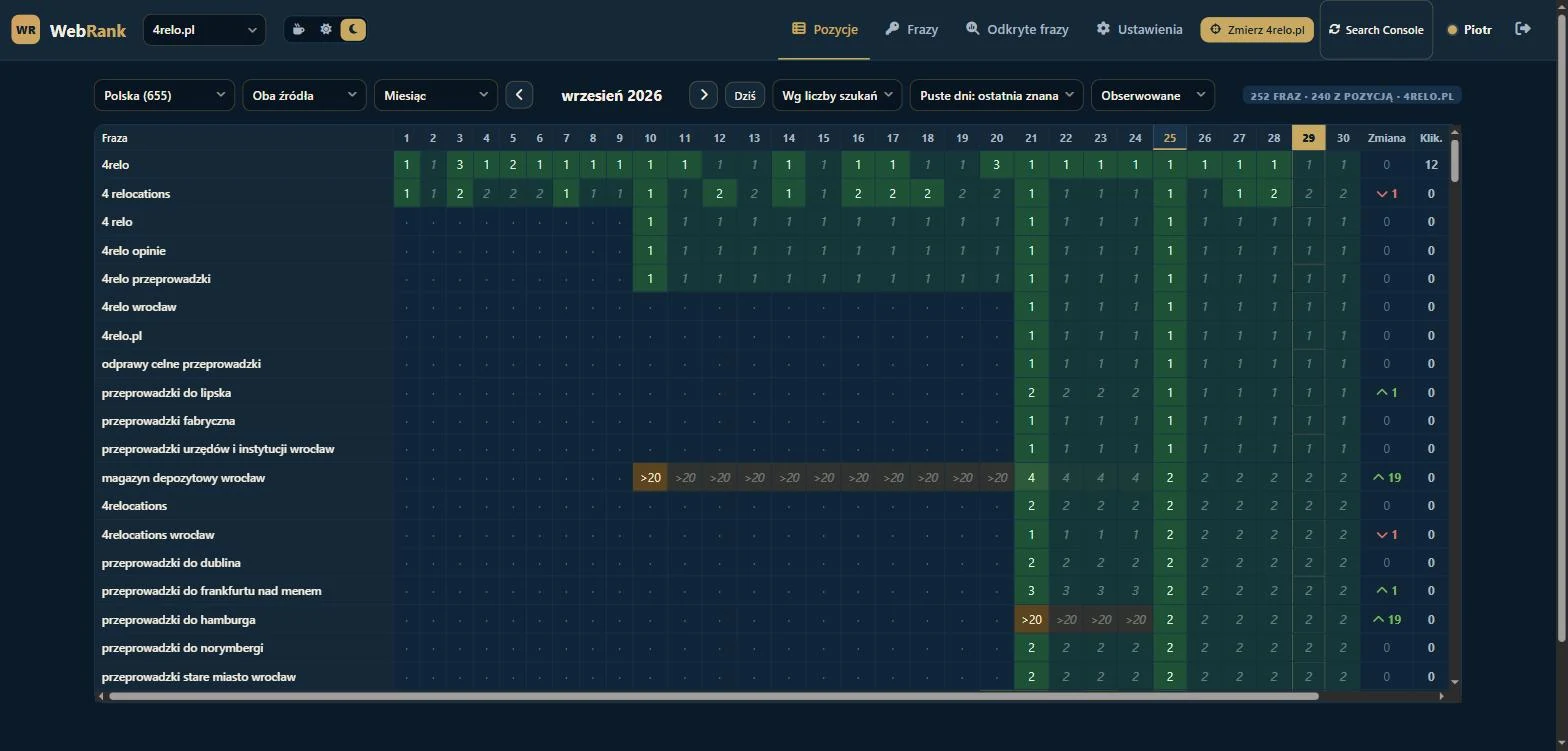This screenshot has height=751, width=1568.
Task: Expand the Puste dni: ostatnia znana dropdown
Action: coord(996,95)
